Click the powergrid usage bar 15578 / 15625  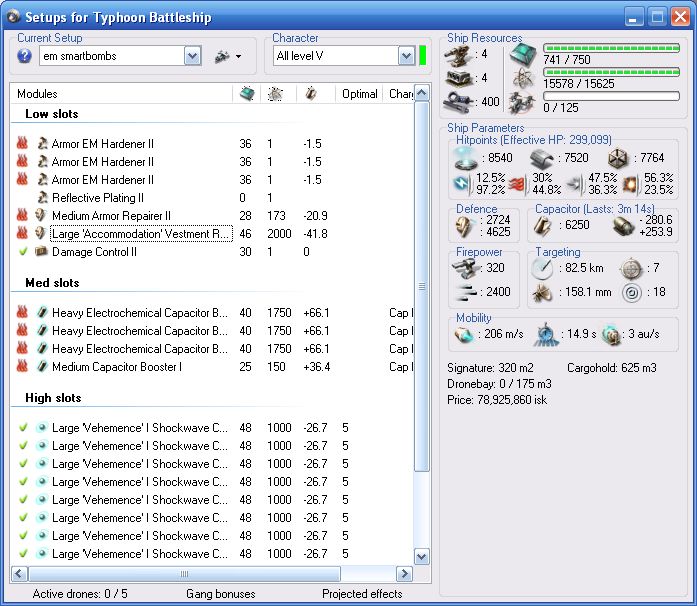point(611,72)
